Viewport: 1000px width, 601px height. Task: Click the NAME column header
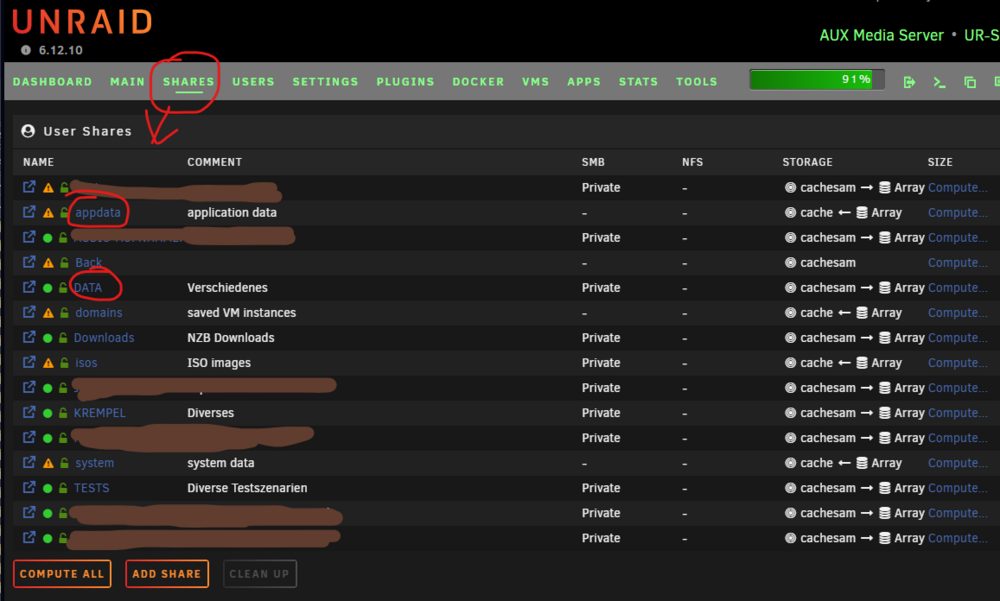click(x=38, y=162)
